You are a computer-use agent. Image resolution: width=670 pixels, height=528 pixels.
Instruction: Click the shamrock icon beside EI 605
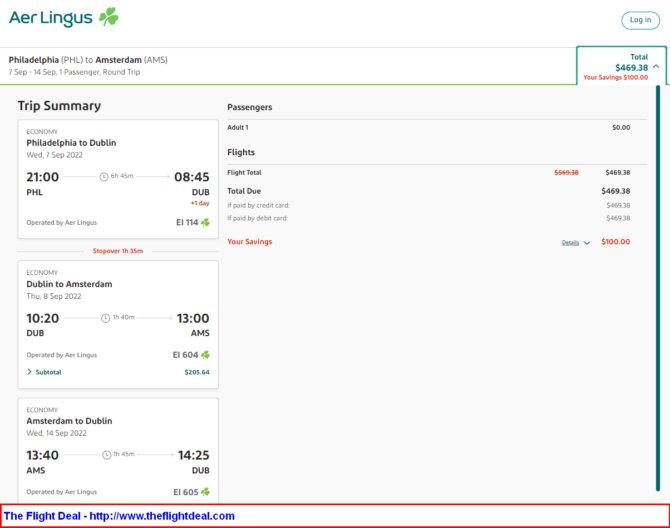click(206, 492)
